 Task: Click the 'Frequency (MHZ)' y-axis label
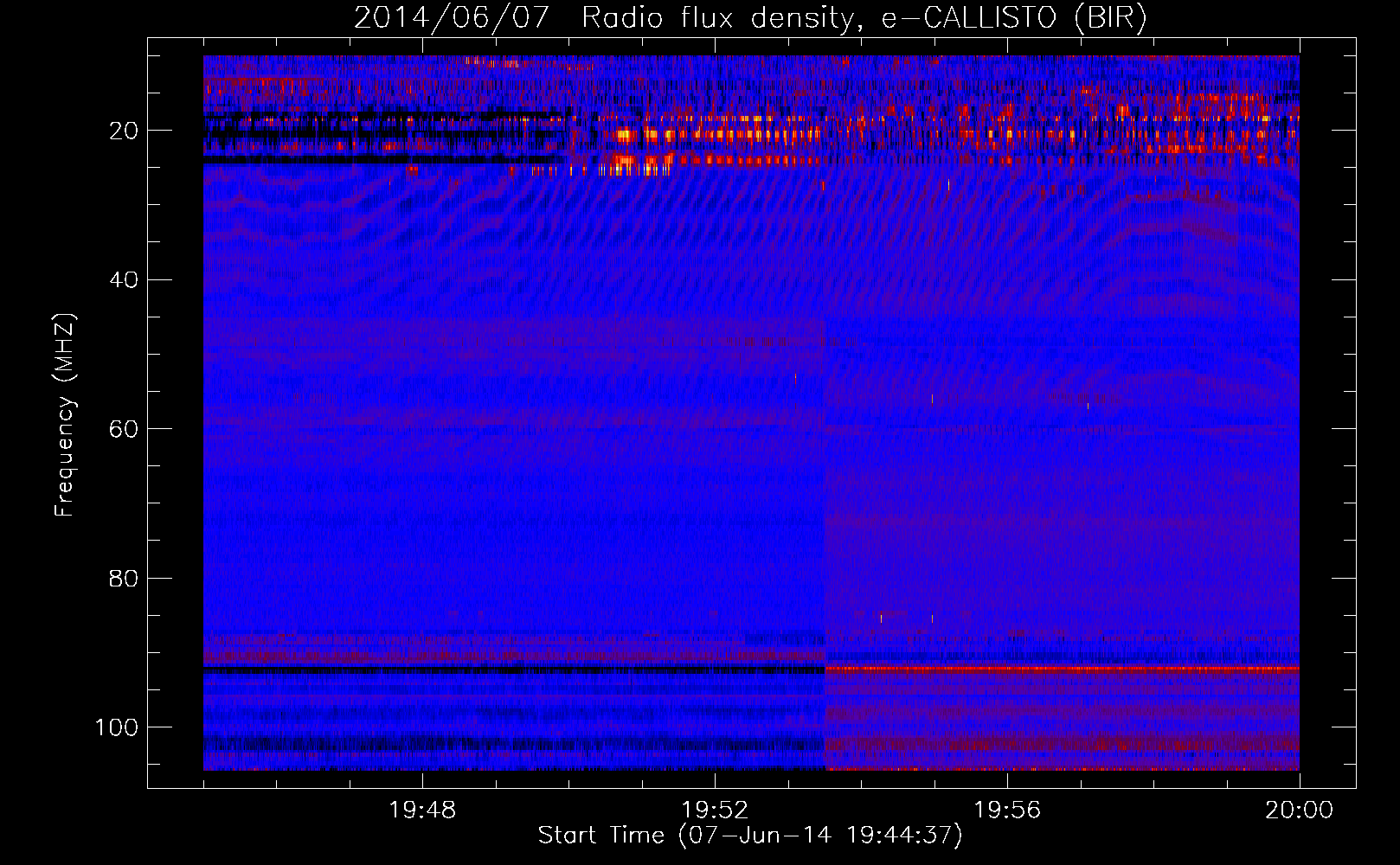65,415
